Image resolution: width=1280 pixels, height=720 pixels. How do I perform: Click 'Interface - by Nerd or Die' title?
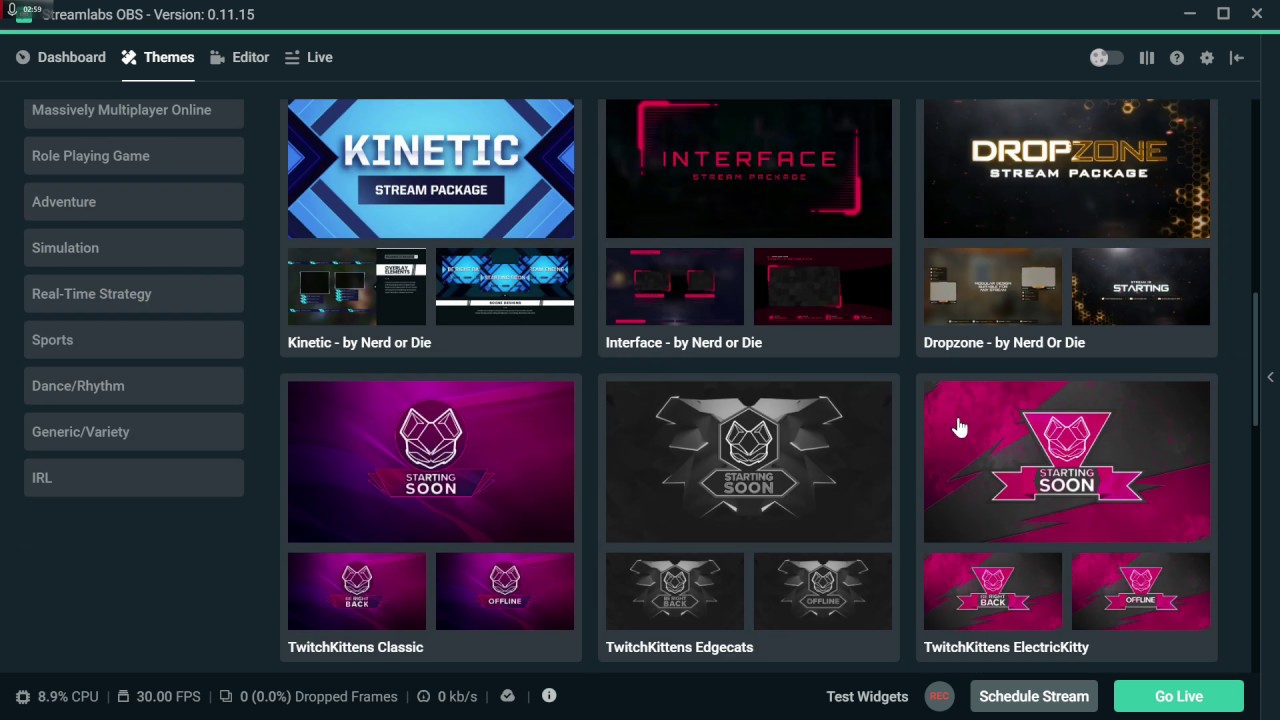coord(684,342)
